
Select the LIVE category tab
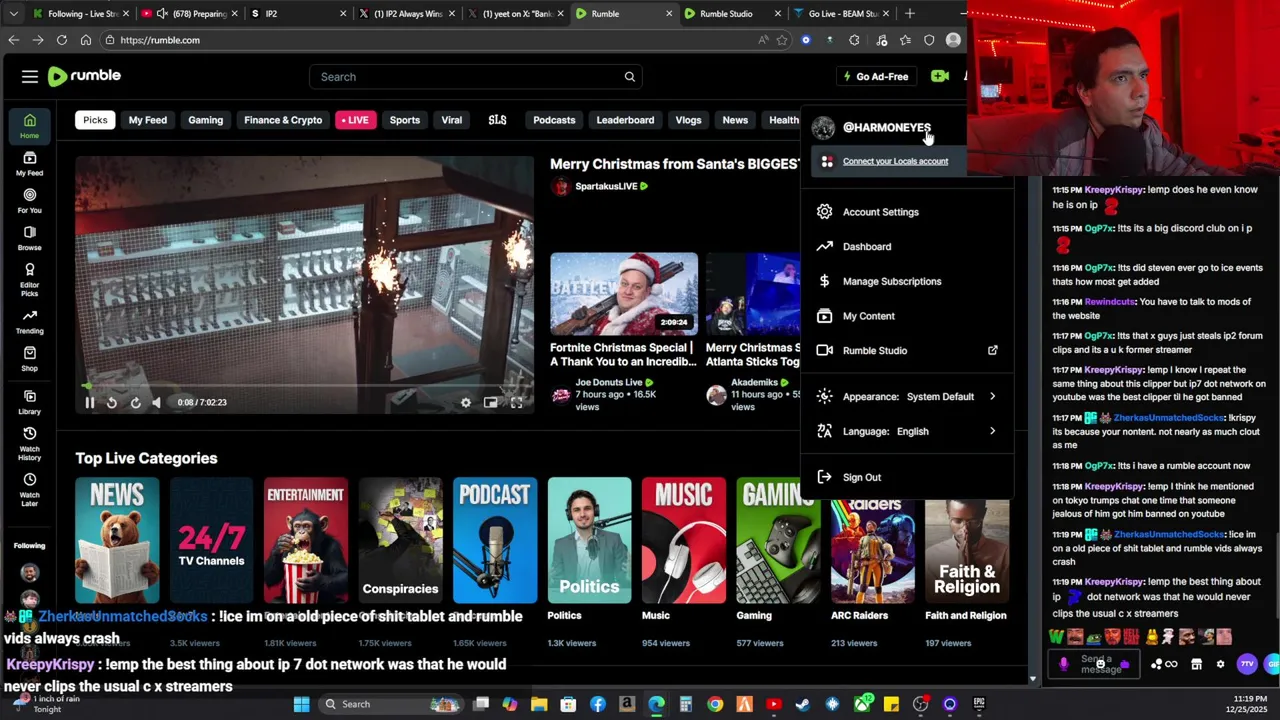355,120
